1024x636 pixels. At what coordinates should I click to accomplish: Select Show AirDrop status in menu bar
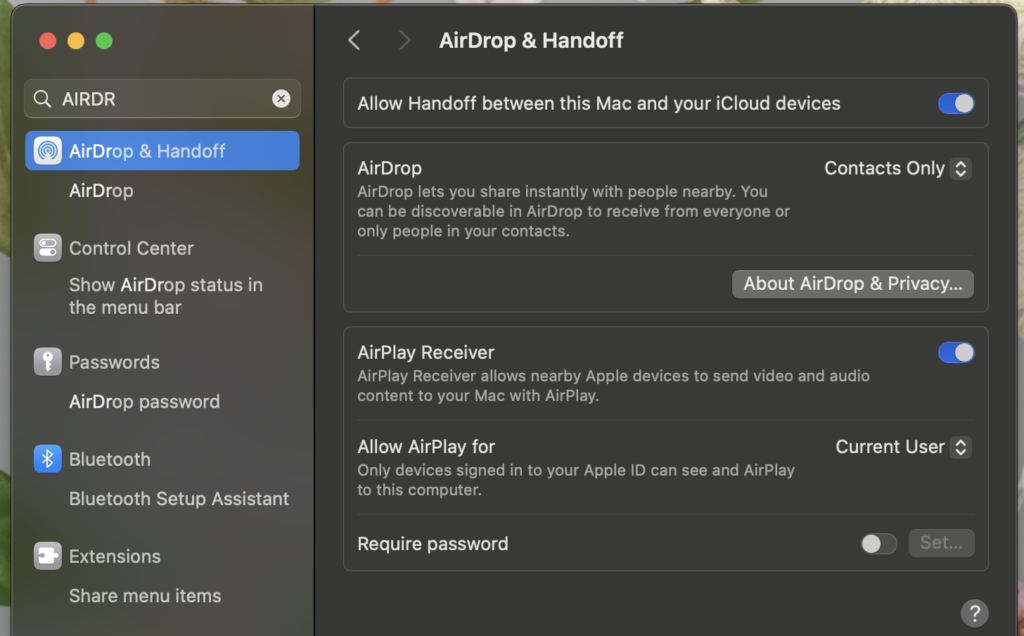165,296
